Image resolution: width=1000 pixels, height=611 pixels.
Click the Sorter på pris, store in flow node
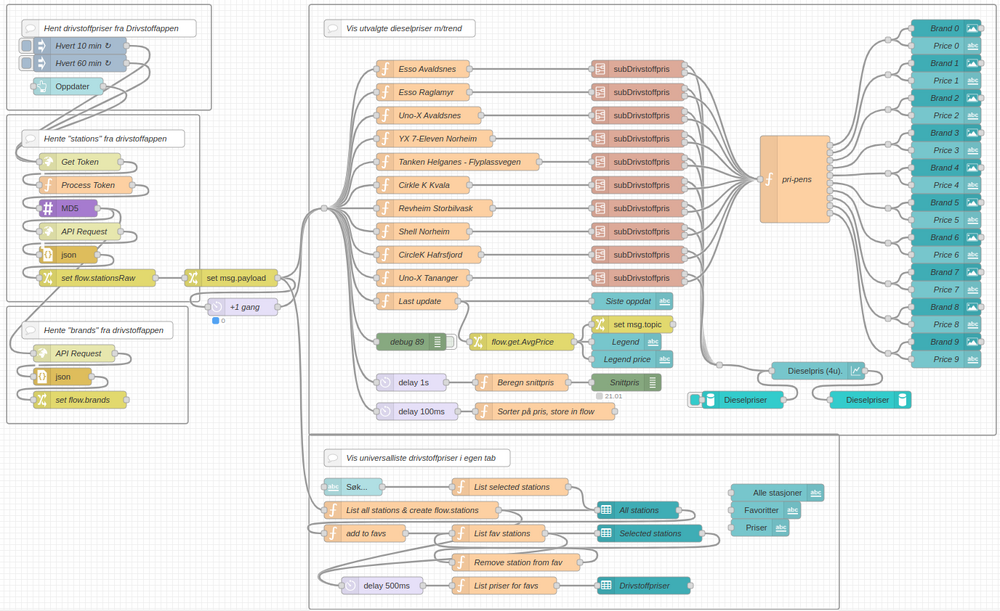(543, 411)
